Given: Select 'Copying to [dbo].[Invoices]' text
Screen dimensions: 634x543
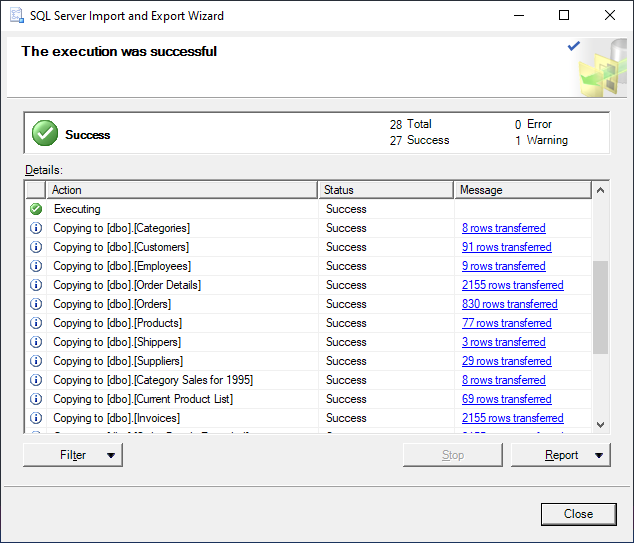Looking at the screenshot, I should [116, 418].
